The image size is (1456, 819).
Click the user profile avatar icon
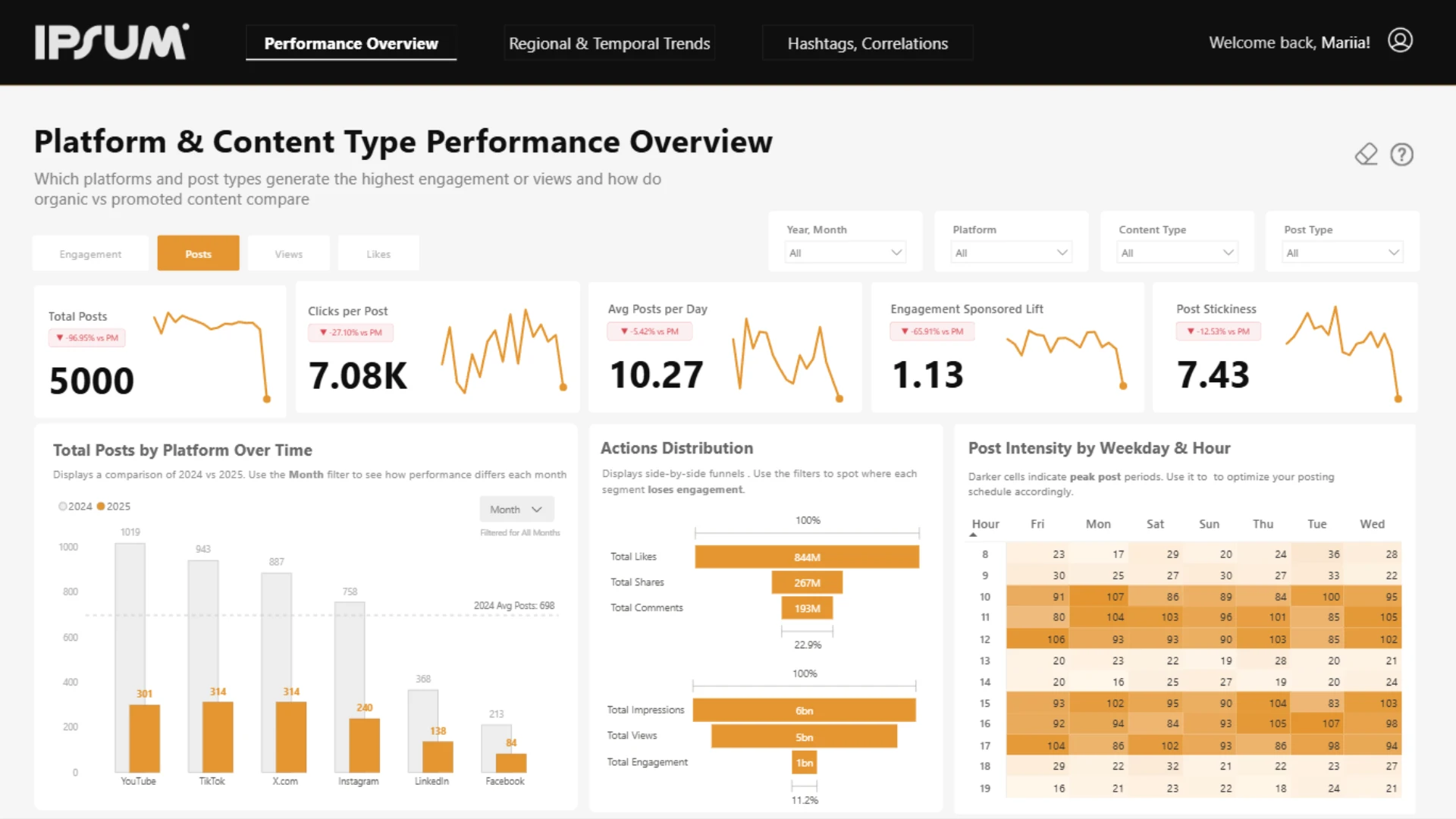1400,41
